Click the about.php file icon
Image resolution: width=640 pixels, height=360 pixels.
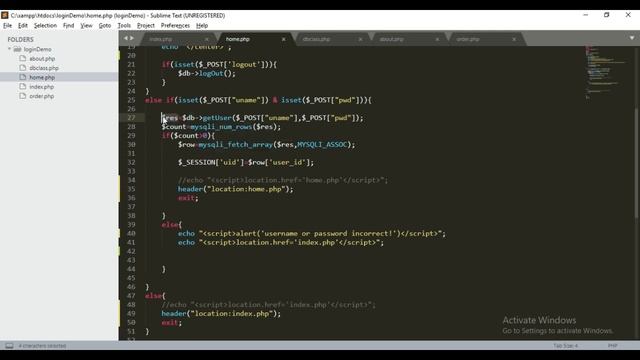click(x=23, y=58)
